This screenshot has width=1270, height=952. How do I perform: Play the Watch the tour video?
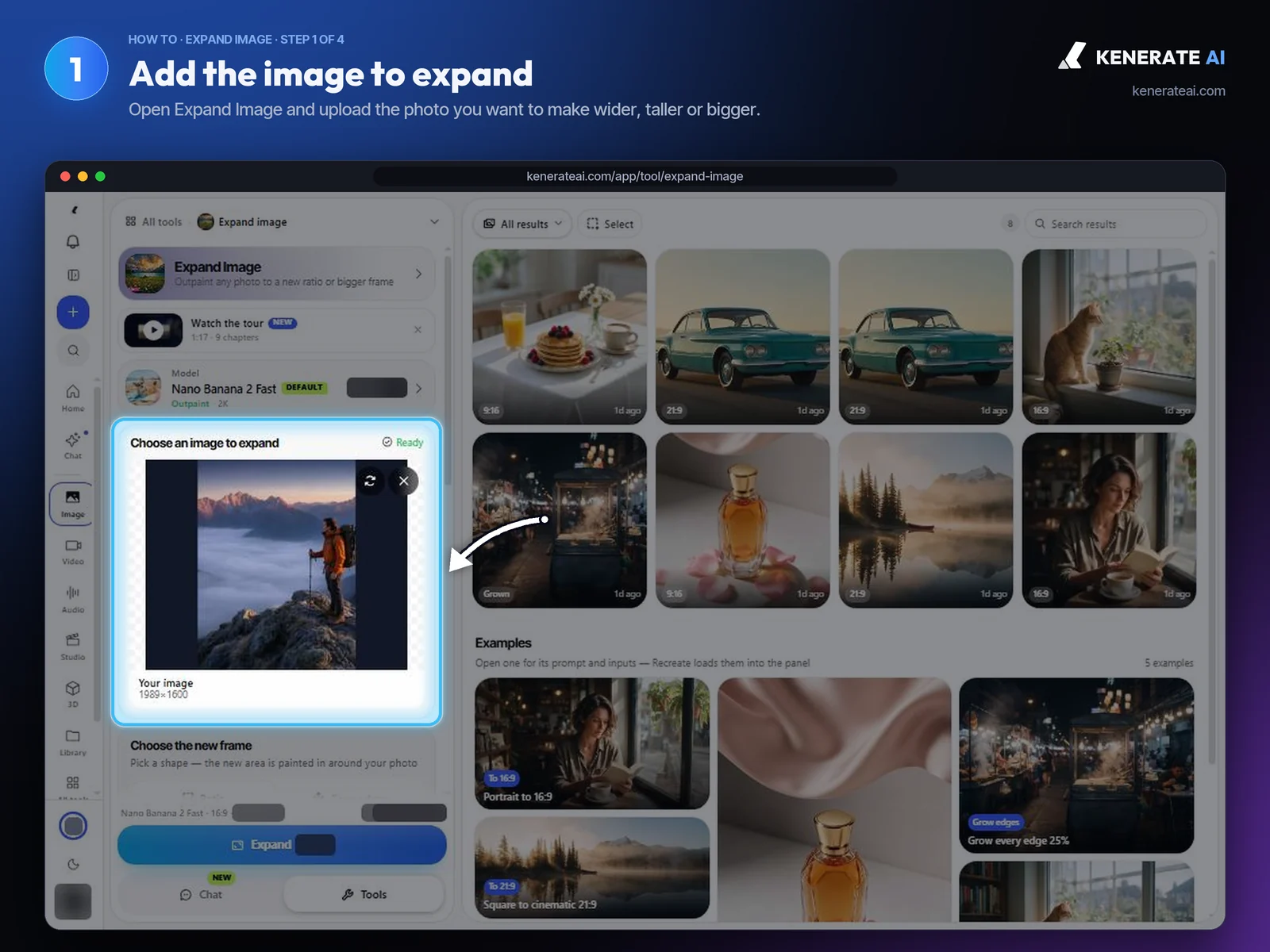point(153,330)
